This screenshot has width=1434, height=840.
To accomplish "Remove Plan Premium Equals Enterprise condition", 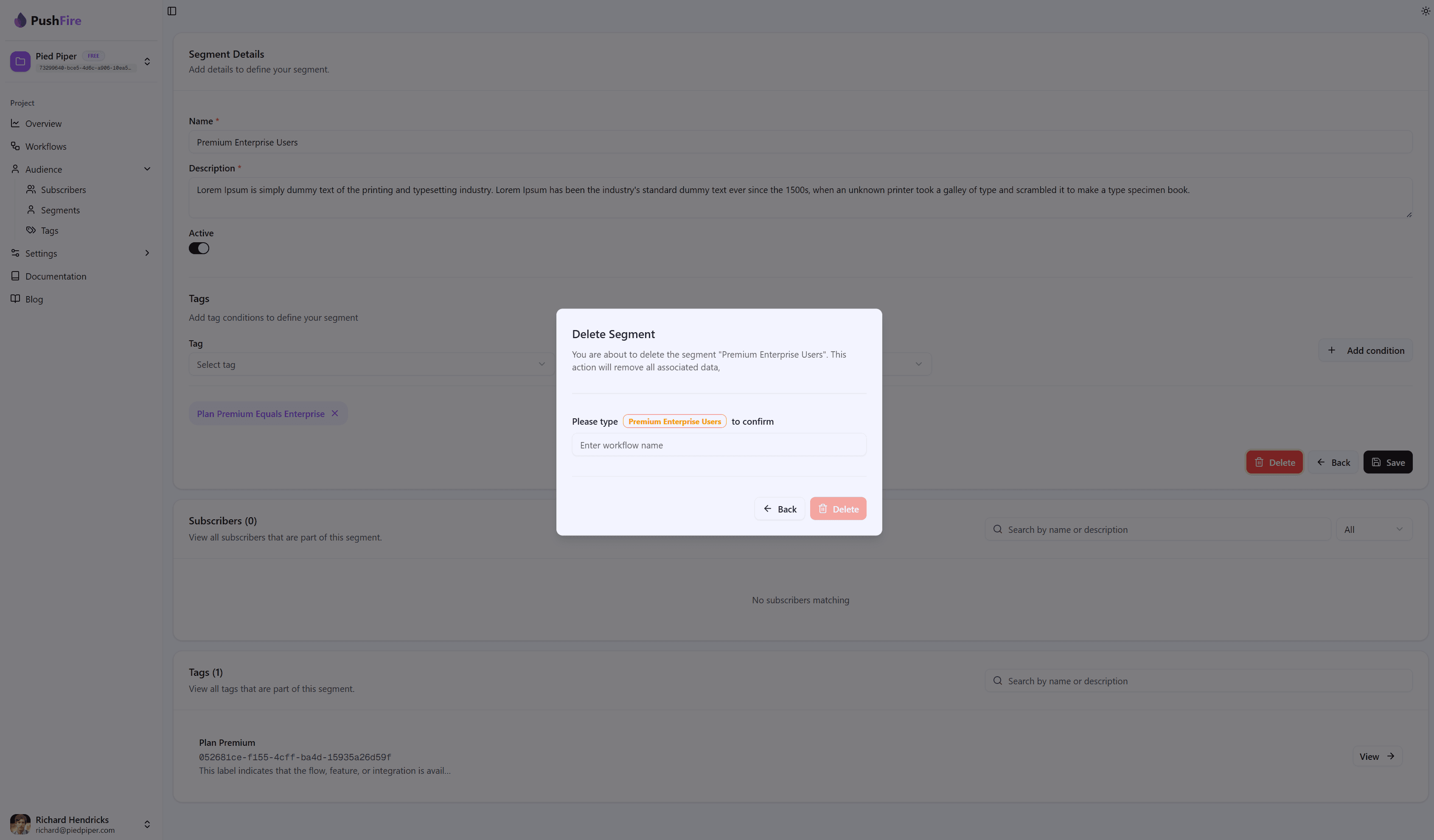I will (x=335, y=414).
